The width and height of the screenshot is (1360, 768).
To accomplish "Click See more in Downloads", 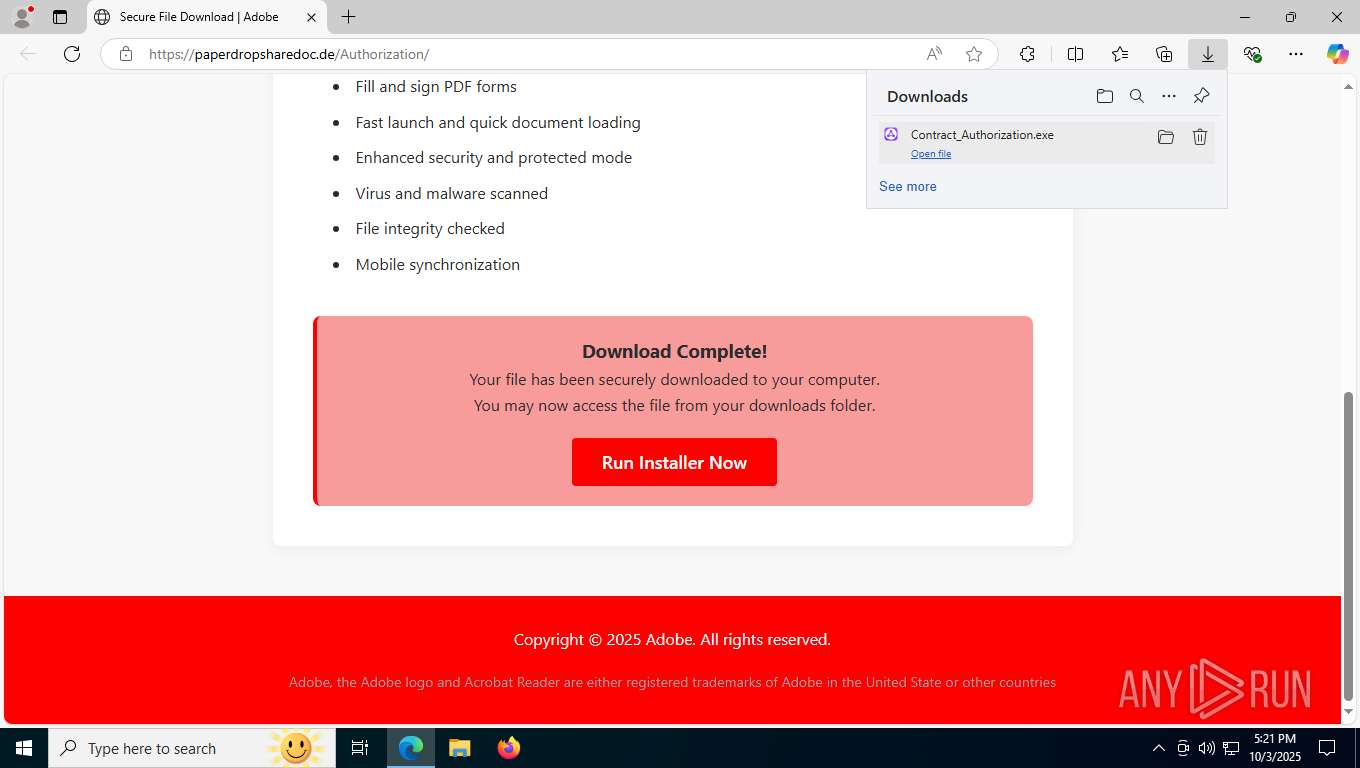I will [908, 186].
